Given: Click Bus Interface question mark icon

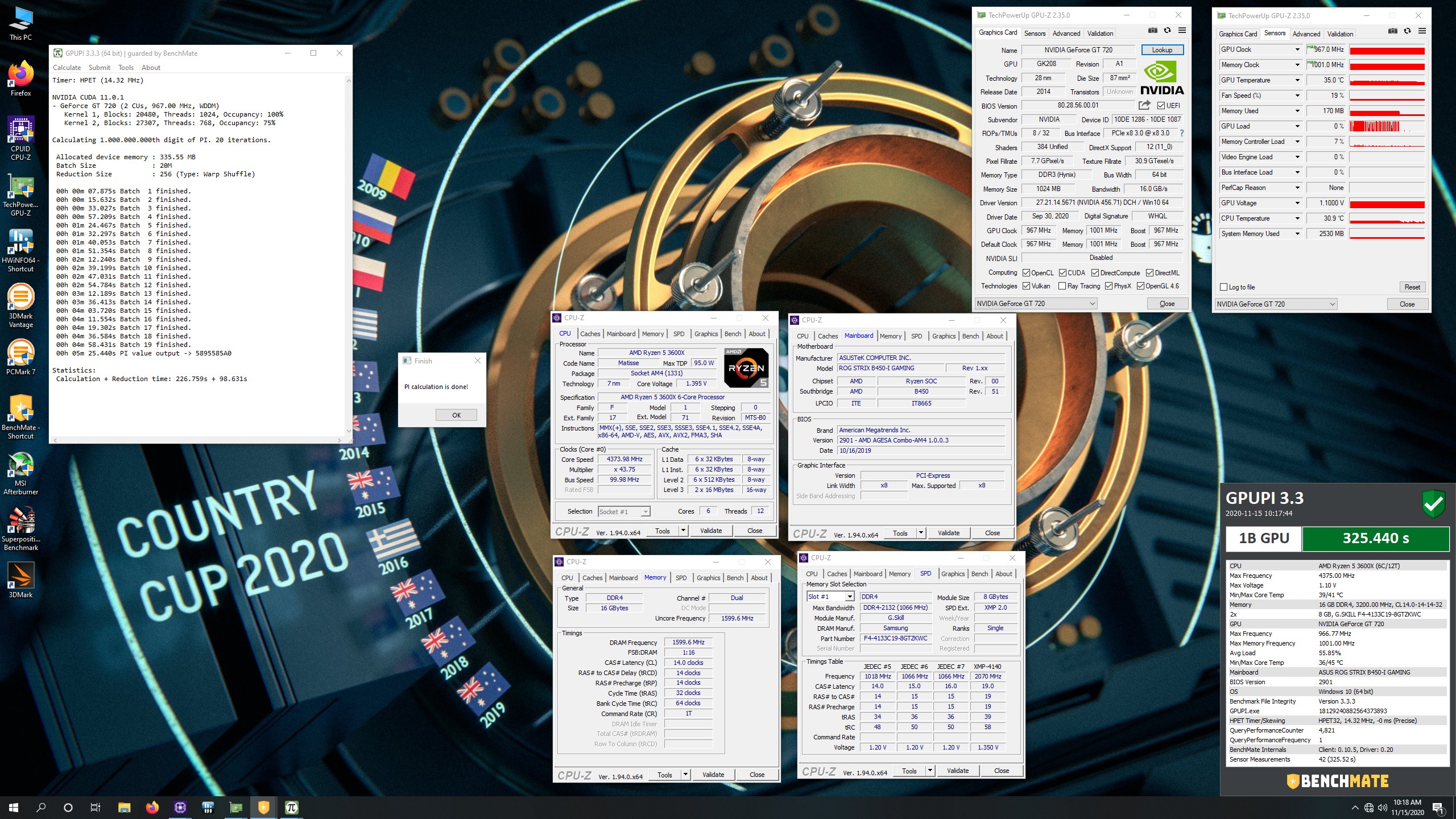Looking at the screenshot, I should (x=1181, y=133).
